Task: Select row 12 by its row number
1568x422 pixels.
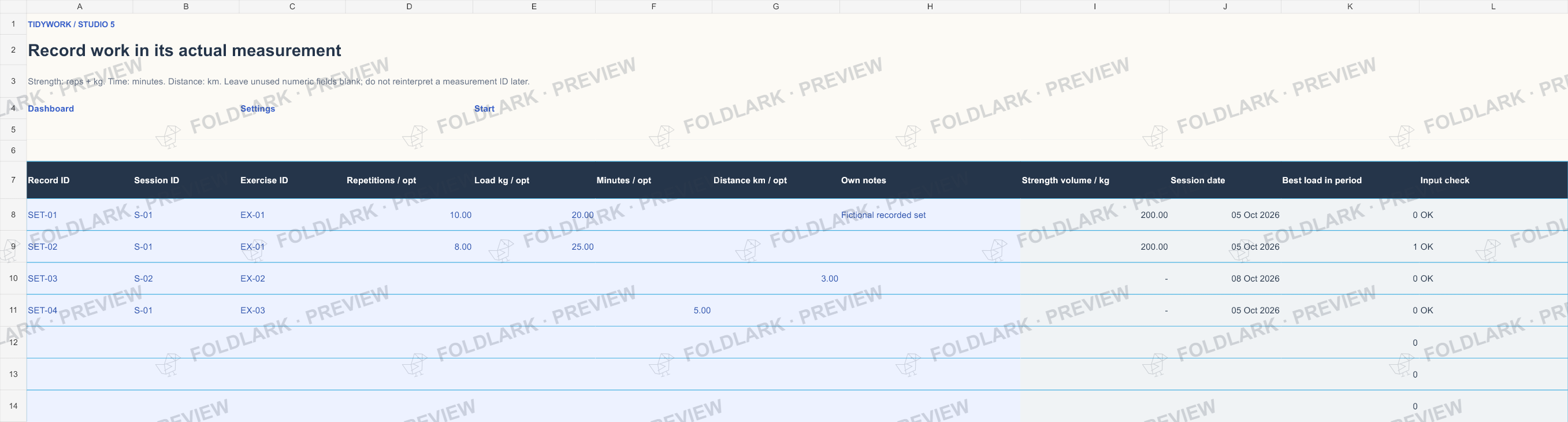Action: click(13, 342)
